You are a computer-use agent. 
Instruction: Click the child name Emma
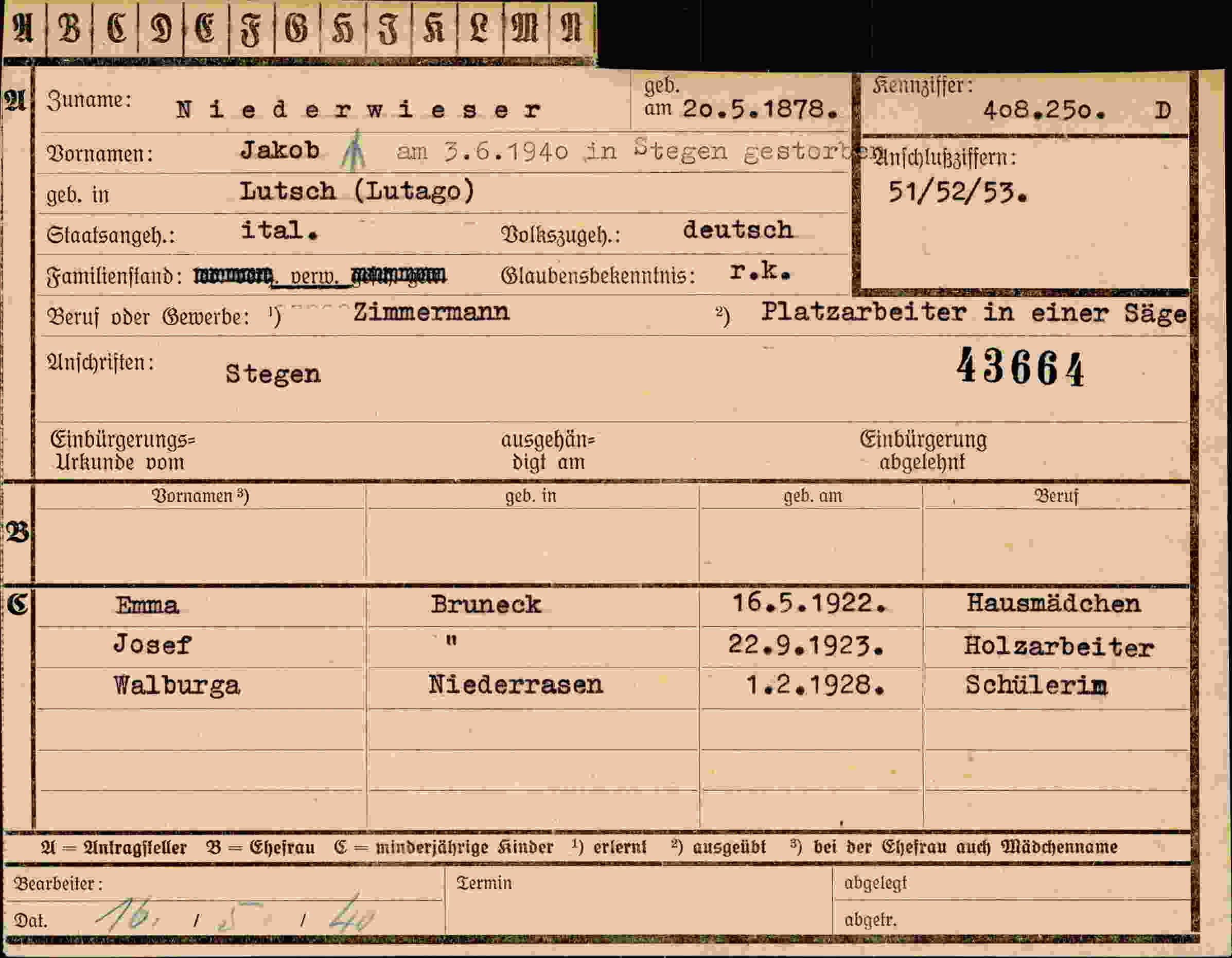pyautogui.click(x=147, y=606)
